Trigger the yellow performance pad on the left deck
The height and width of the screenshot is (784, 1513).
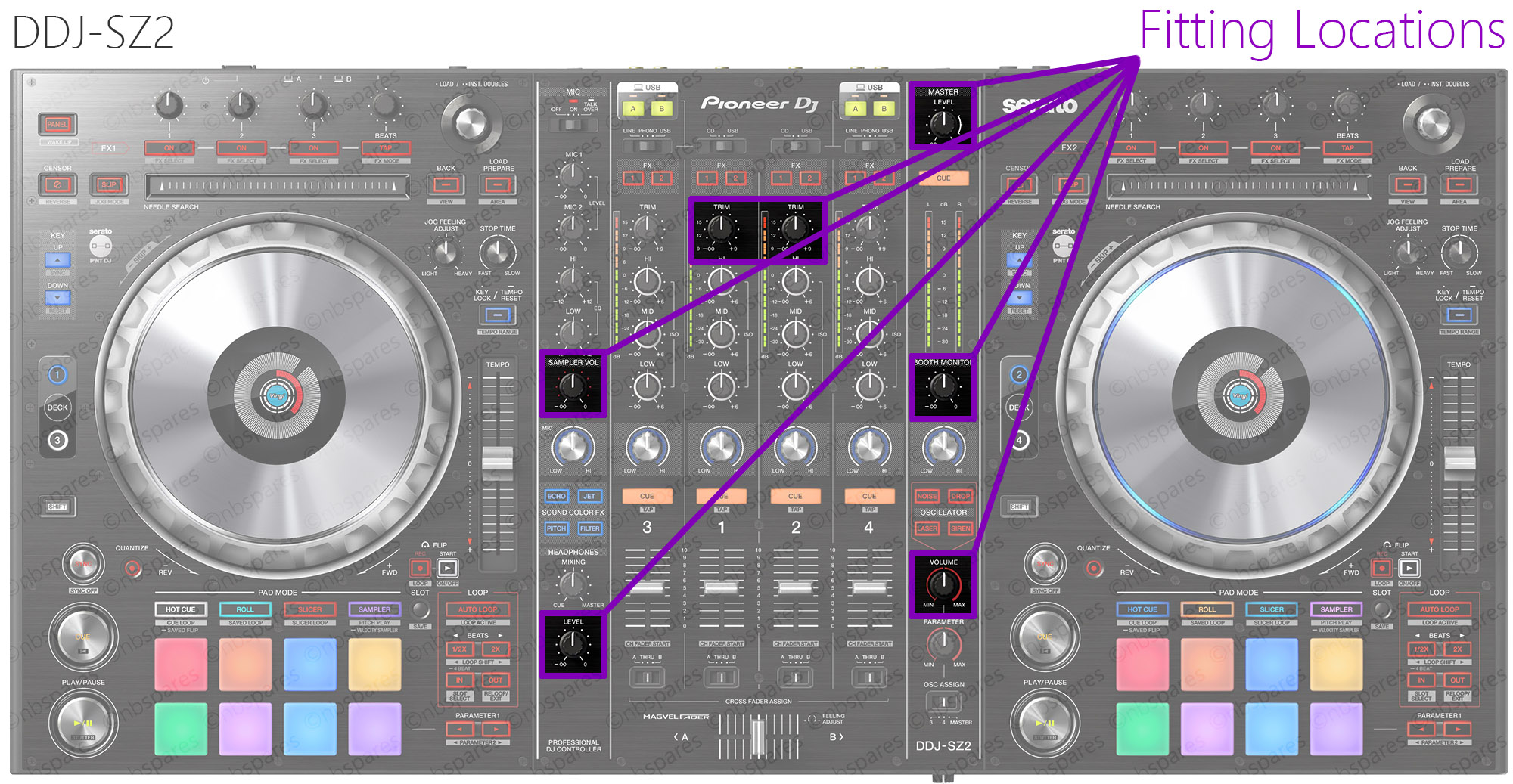[x=374, y=665]
